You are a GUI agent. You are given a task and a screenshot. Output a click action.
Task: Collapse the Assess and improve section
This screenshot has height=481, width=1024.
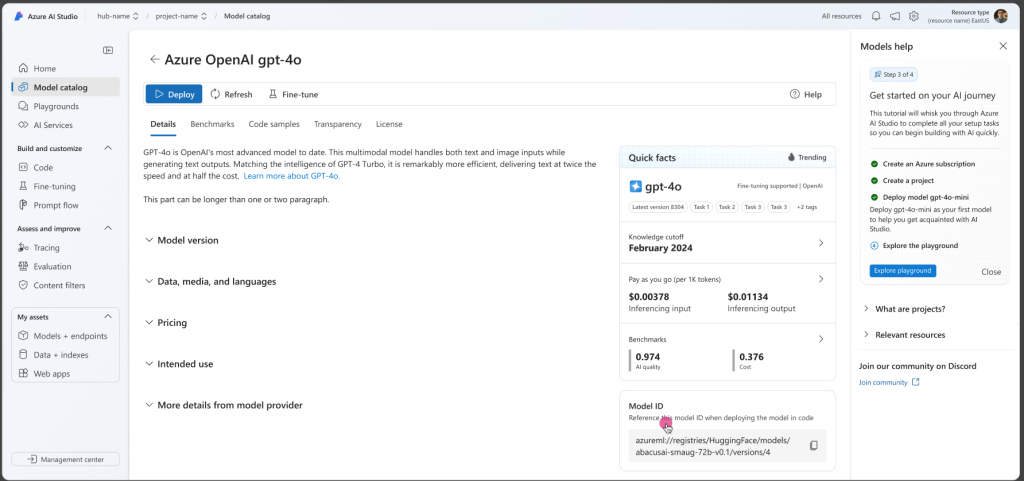[108, 228]
